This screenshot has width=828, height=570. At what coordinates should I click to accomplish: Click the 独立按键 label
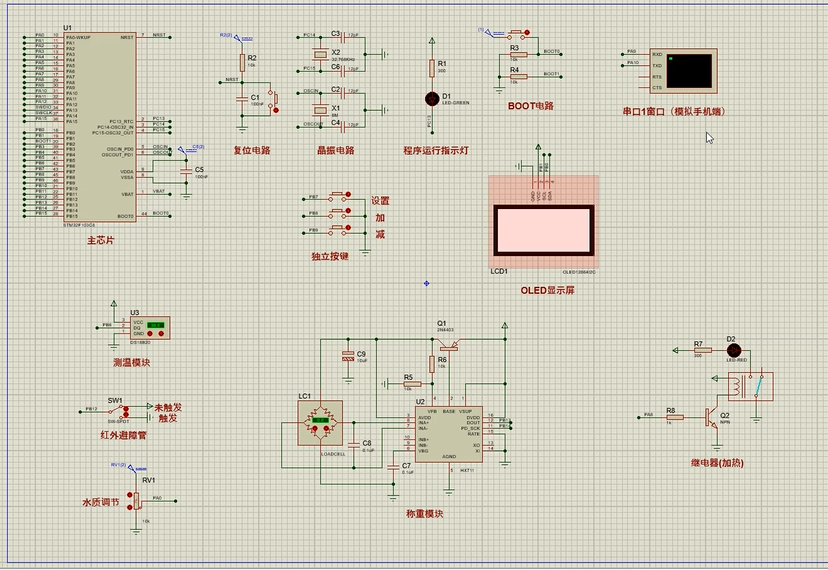pos(330,257)
